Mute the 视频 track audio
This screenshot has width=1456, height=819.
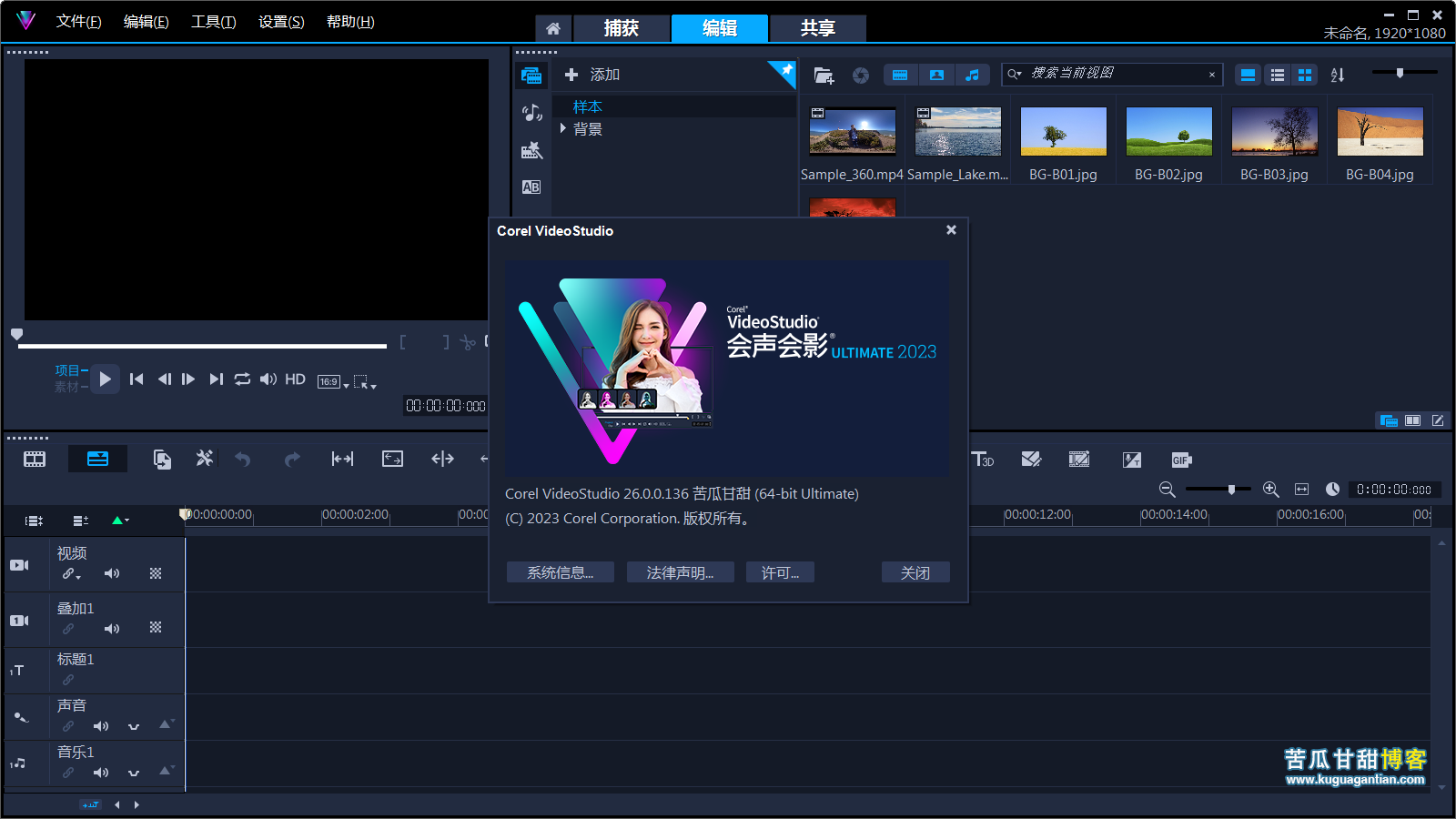pyautogui.click(x=112, y=573)
